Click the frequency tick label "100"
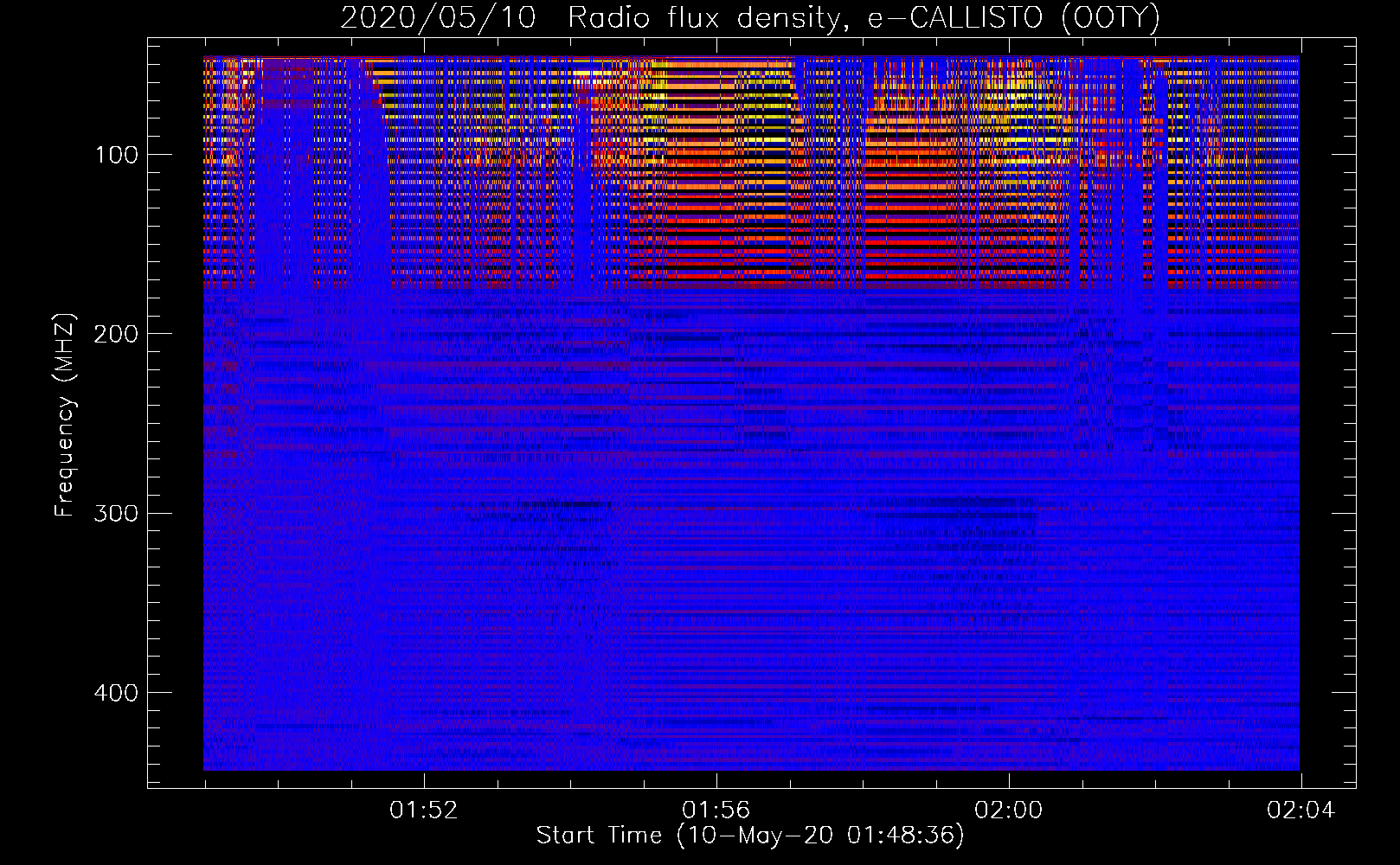 click(117, 155)
